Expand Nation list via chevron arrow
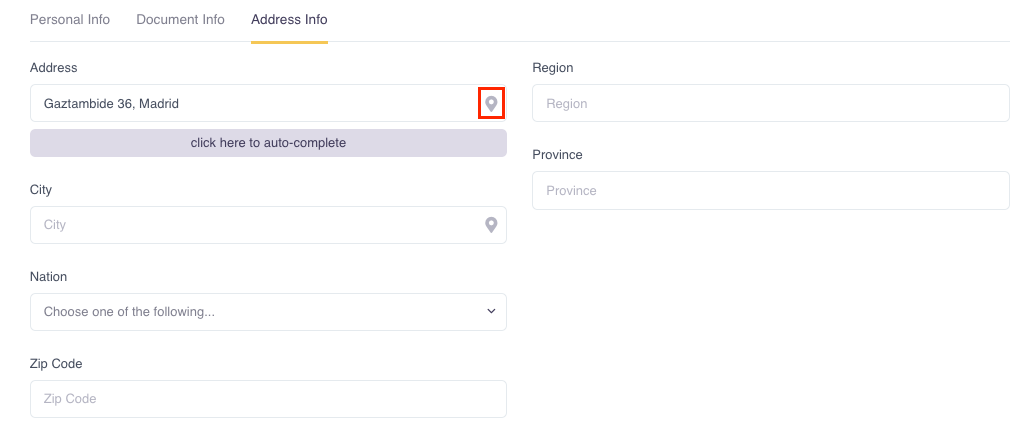The height and width of the screenshot is (438, 1020). click(491, 311)
